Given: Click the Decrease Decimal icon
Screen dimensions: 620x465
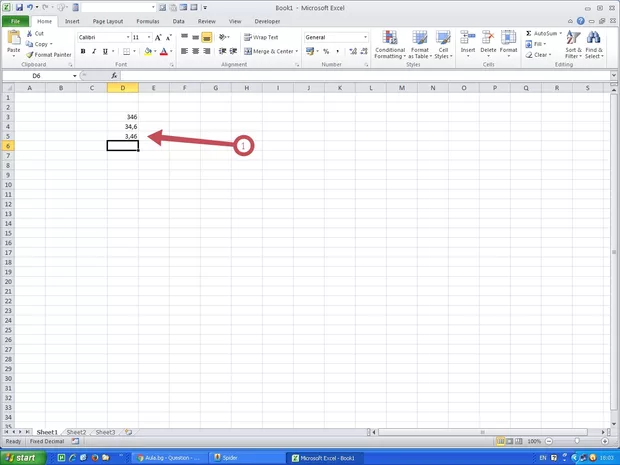Looking at the screenshot, I should tap(364, 51).
